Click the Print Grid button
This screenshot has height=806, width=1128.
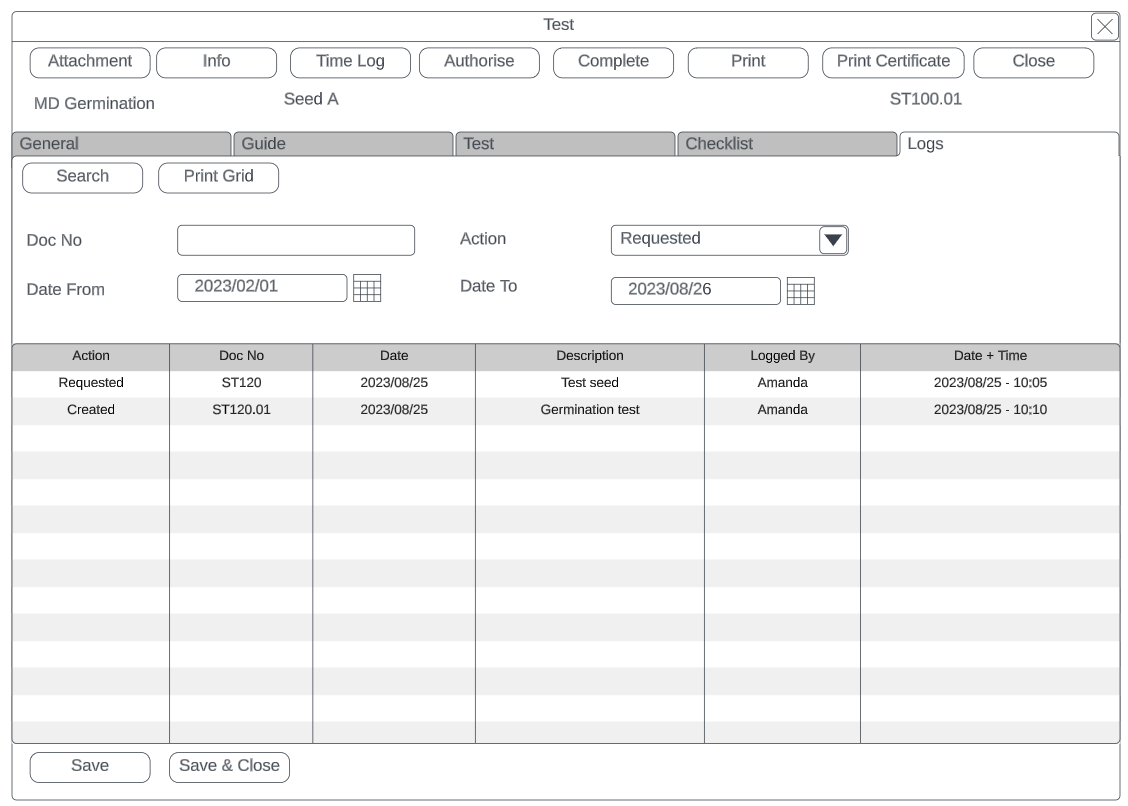tap(218, 177)
